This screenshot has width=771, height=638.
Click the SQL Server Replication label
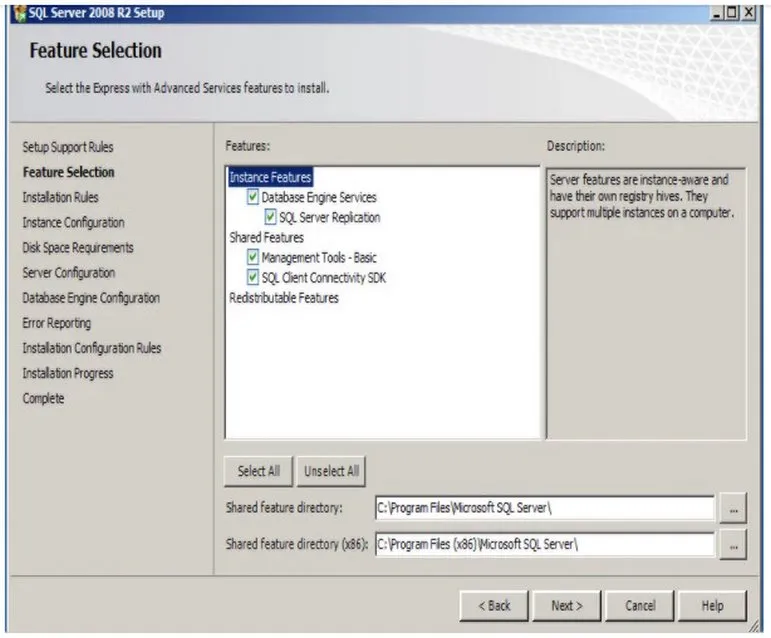click(x=329, y=217)
